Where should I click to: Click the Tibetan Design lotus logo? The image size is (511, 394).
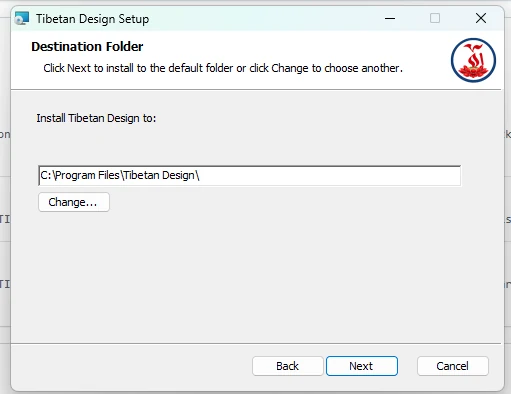pyautogui.click(x=473, y=60)
